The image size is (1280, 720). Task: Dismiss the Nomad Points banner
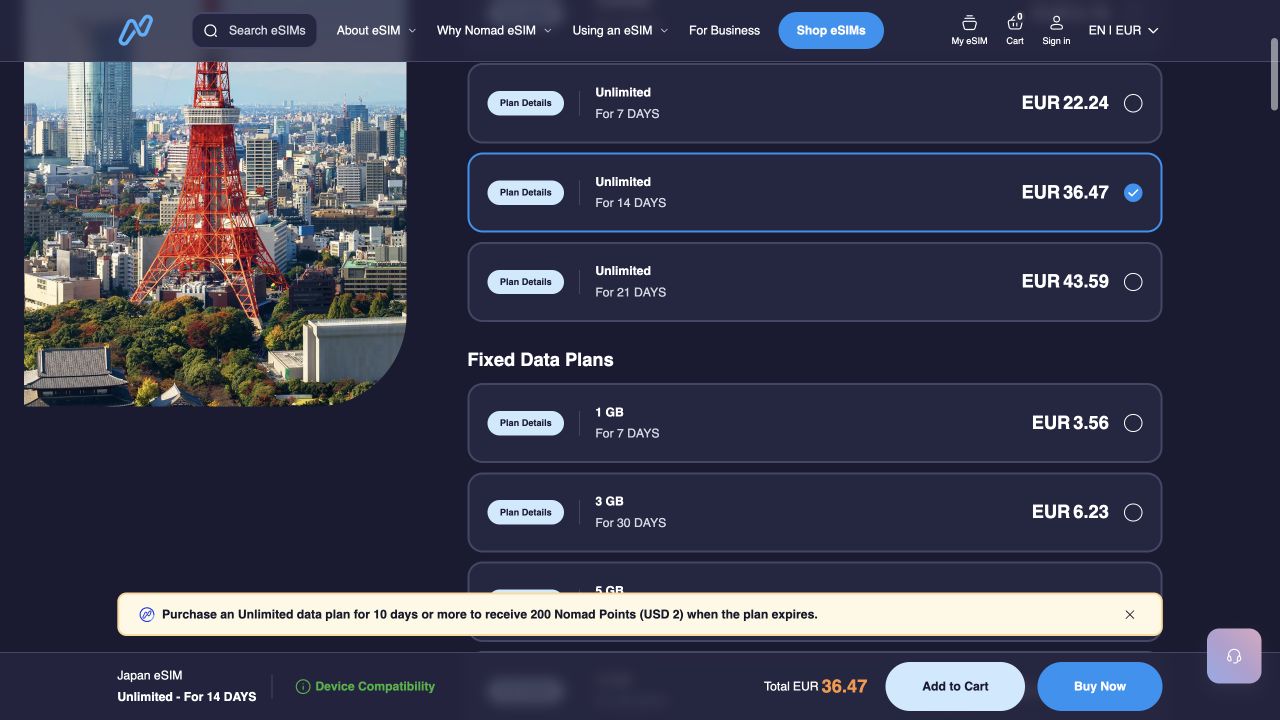point(1130,615)
